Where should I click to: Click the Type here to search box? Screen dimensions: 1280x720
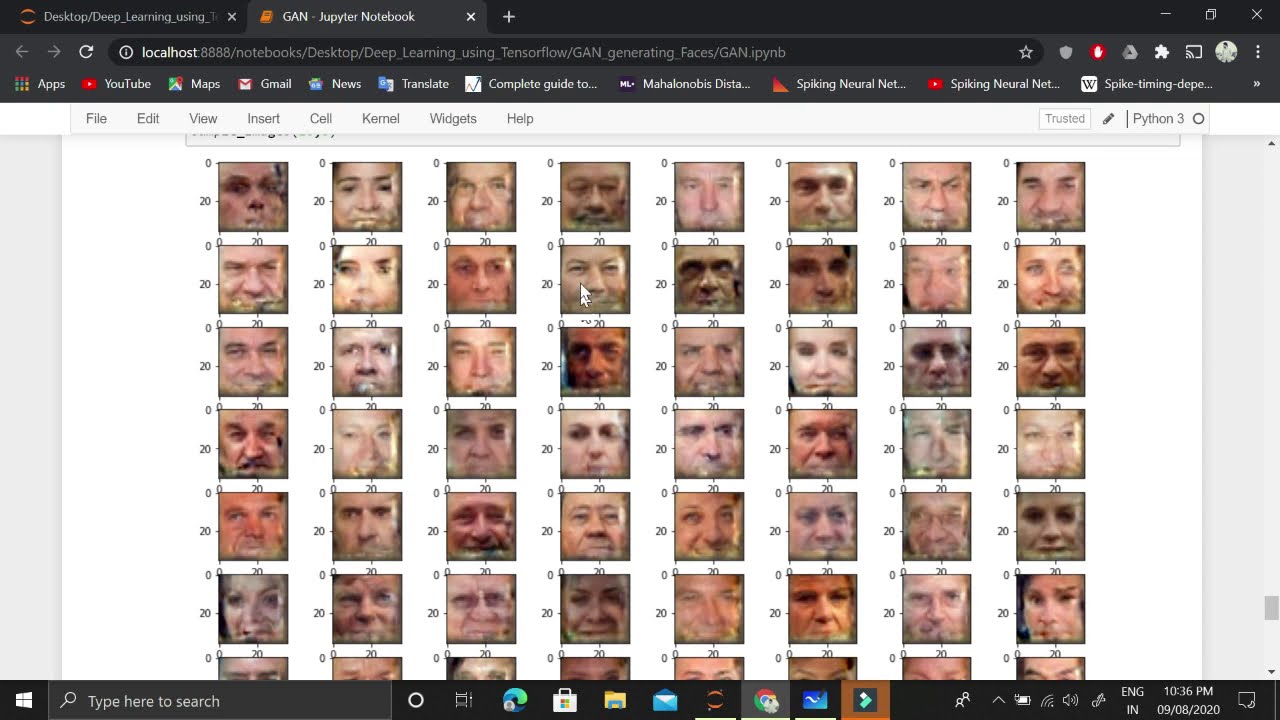[219, 700]
